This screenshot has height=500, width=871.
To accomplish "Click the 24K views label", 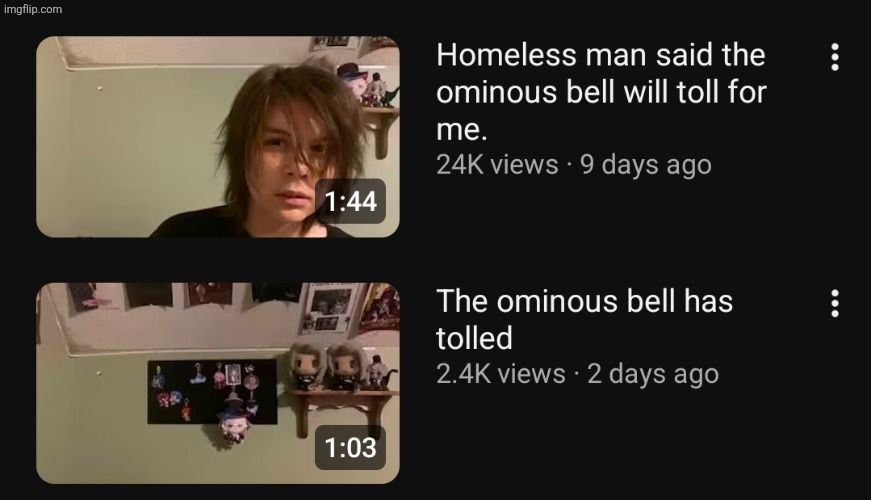I will [x=497, y=165].
